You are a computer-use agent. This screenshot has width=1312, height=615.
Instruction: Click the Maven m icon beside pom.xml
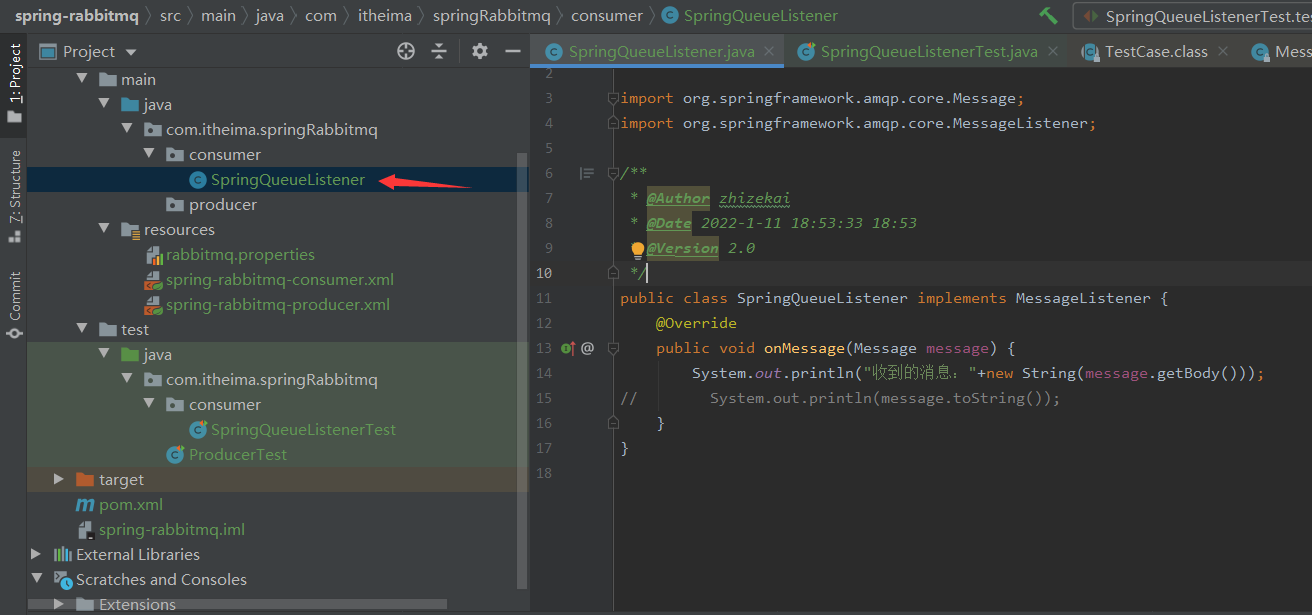click(85, 505)
